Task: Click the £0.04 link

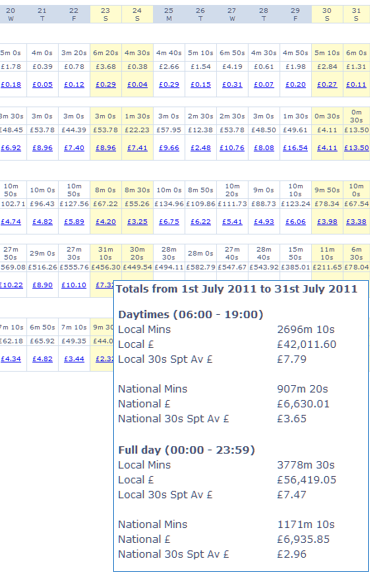Action: point(137,84)
